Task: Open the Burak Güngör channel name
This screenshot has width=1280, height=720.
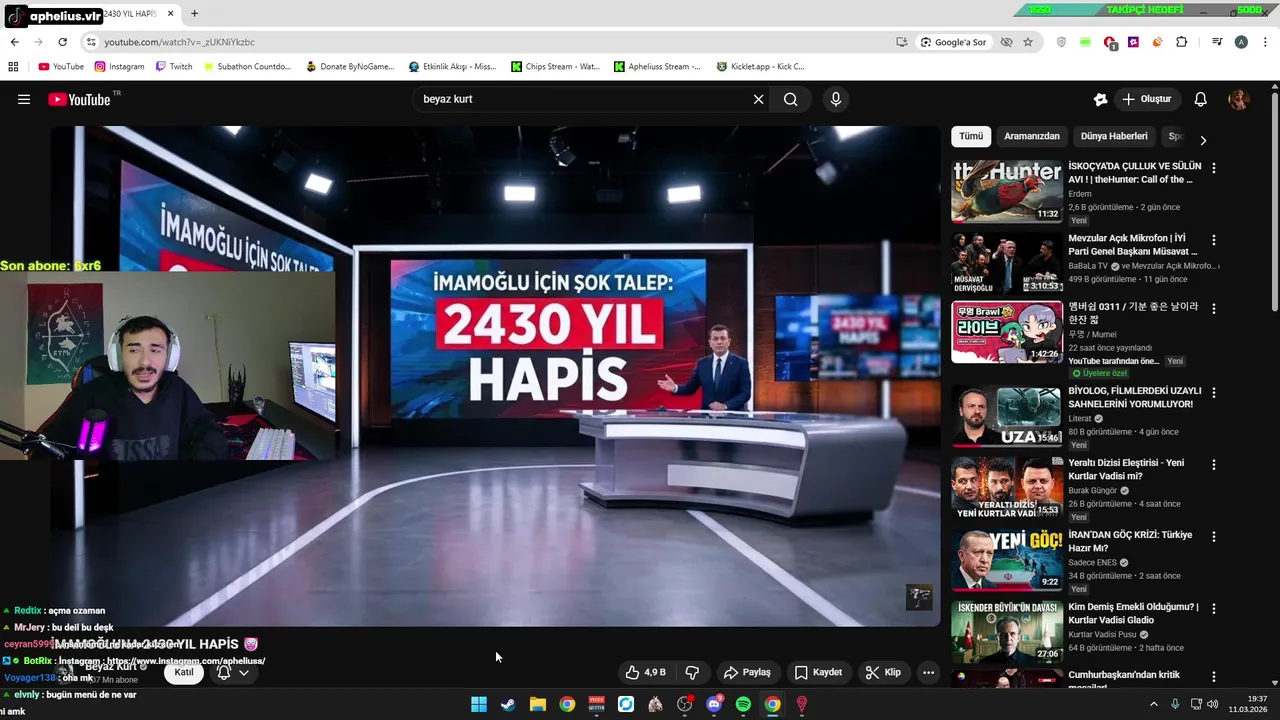Action: coord(1094,491)
